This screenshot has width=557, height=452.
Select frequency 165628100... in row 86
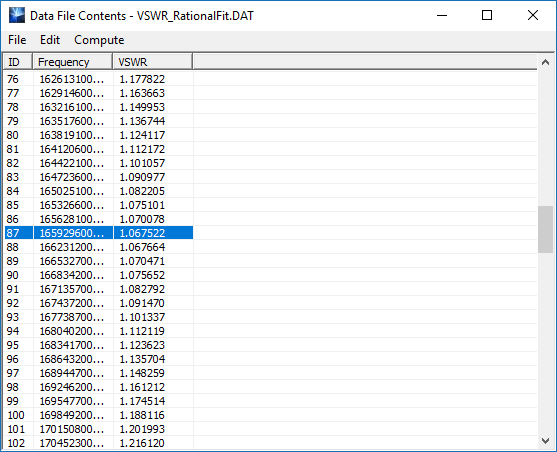tap(72, 219)
